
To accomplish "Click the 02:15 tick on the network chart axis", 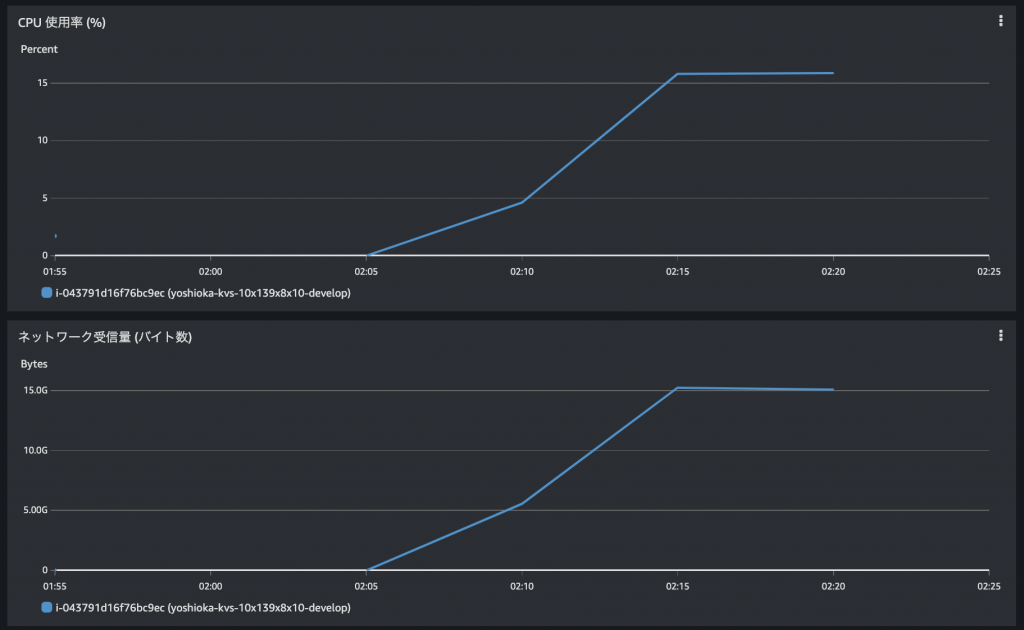I will click(x=677, y=586).
